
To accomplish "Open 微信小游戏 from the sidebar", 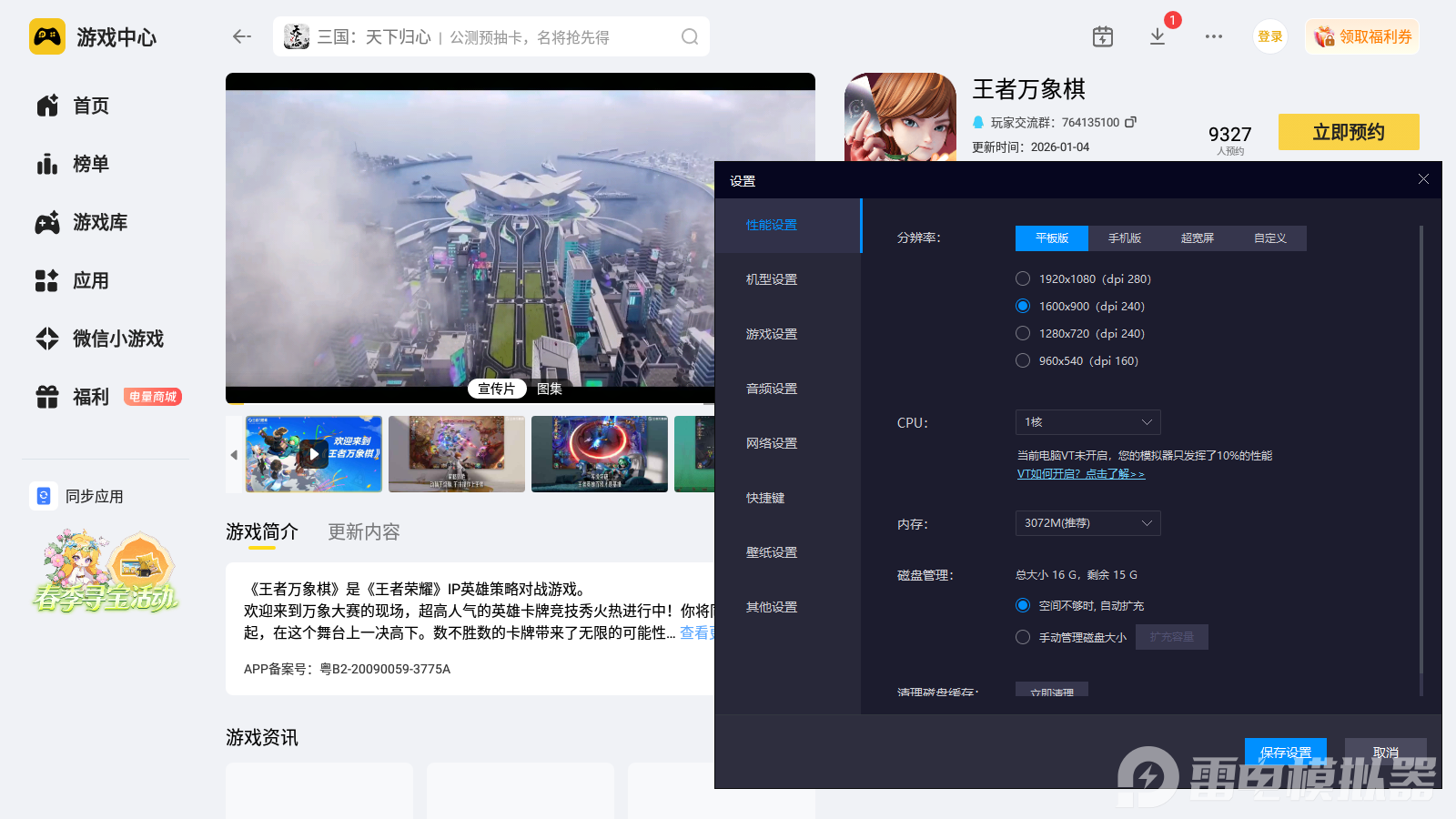I will pos(100,339).
